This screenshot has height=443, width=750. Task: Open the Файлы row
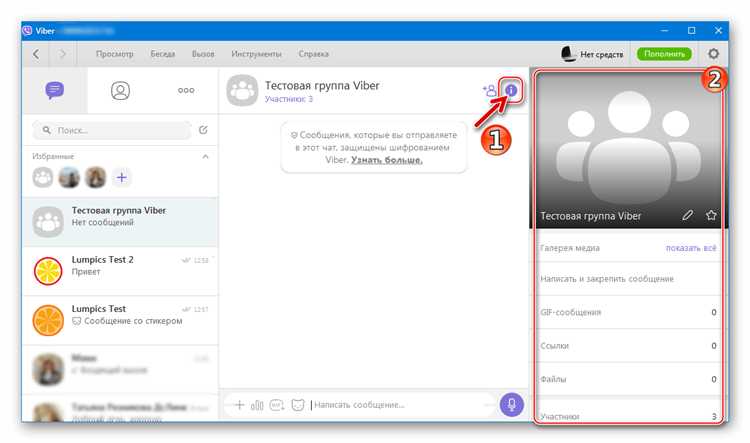629,379
